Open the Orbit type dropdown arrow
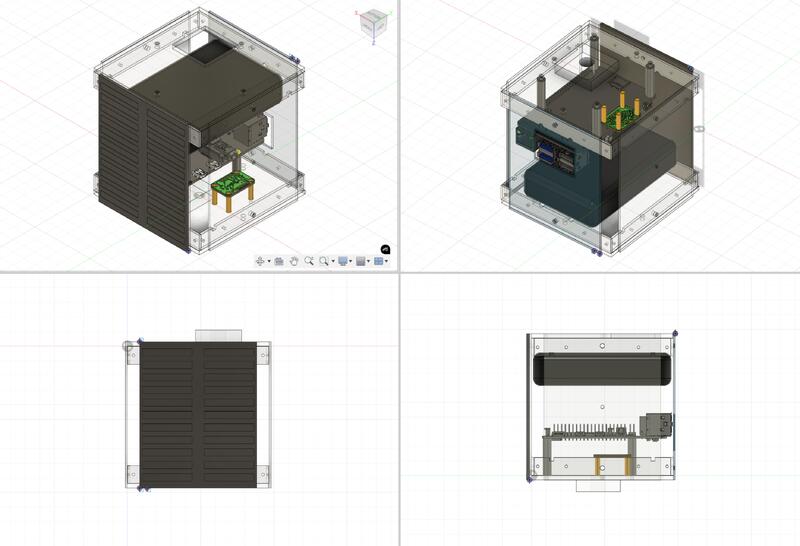Viewport: 800px width, 546px height. [x=269, y=261]
